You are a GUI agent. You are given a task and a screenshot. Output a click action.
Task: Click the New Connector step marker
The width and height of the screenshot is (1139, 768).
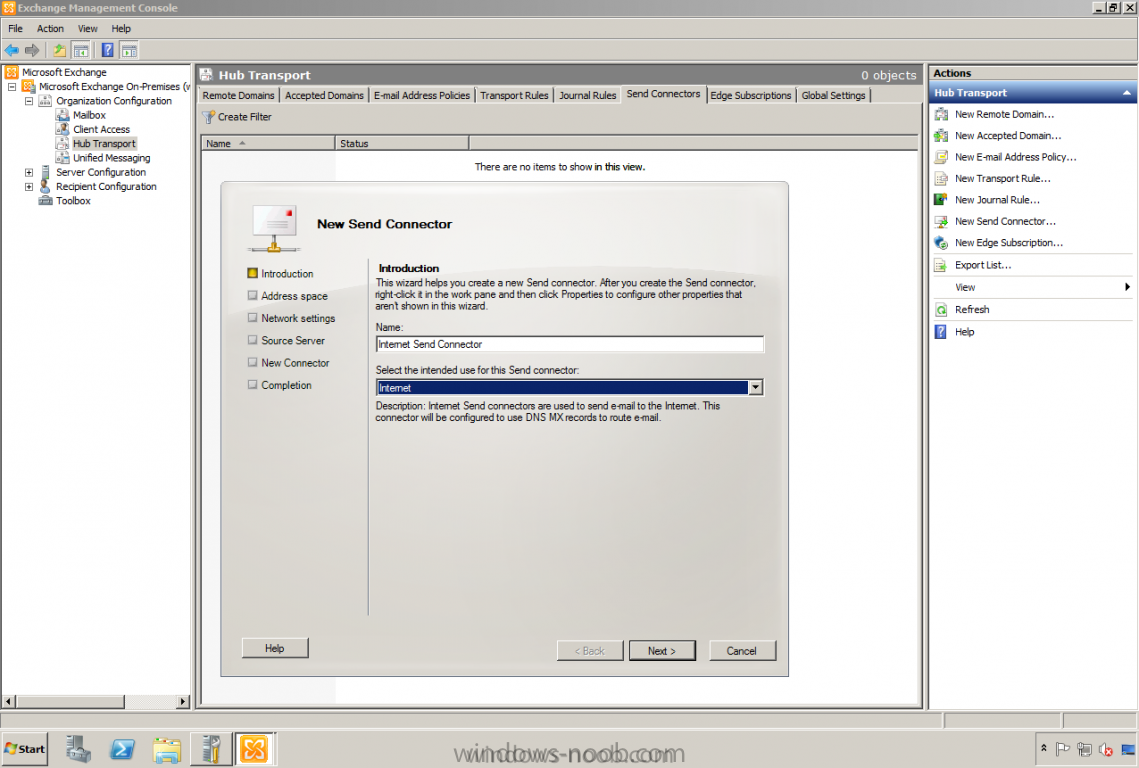252,362
